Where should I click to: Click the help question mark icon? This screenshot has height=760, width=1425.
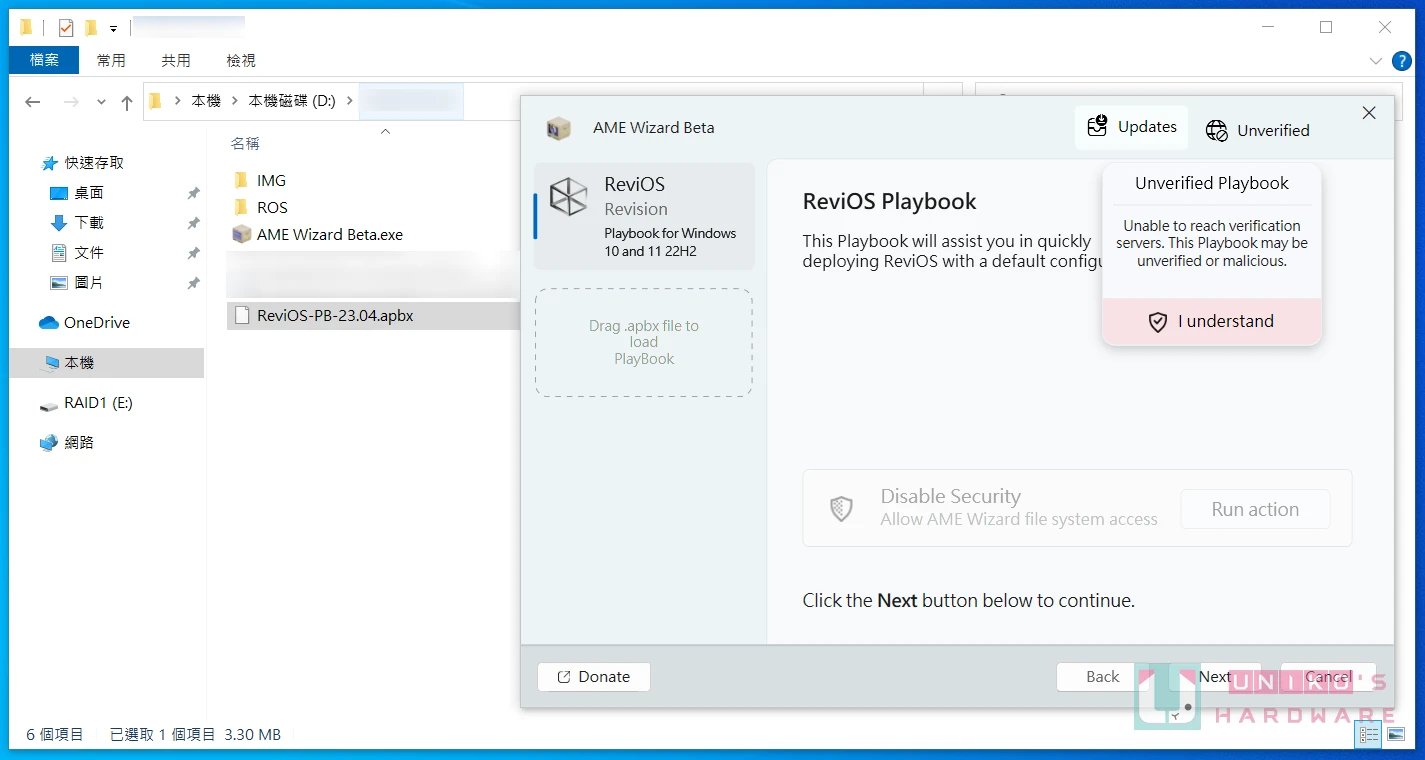[1402, 61]
